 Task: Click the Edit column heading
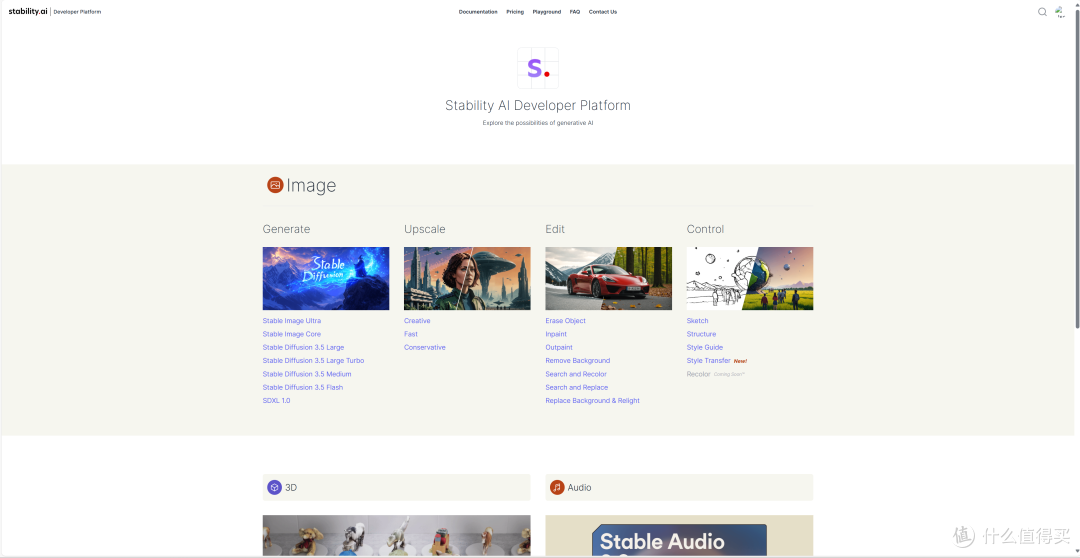tap(555, 229)
